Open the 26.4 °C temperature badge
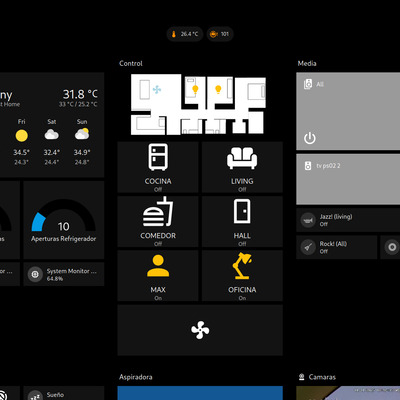The width and height of the screenshot is (400, 400). (x=185, y=34)
